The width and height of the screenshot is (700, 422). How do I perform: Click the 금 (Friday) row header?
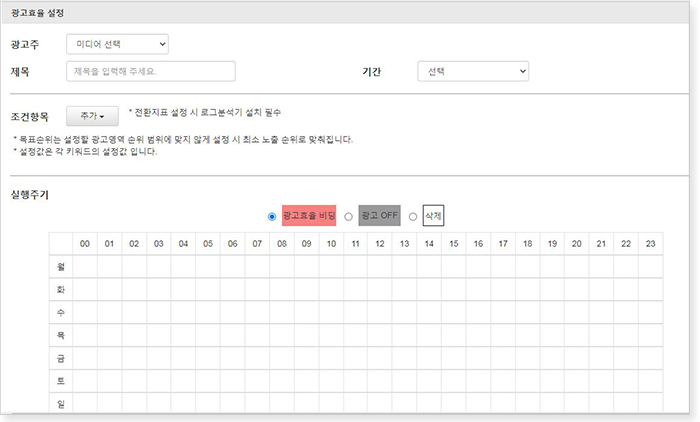(x=61, y=359)
